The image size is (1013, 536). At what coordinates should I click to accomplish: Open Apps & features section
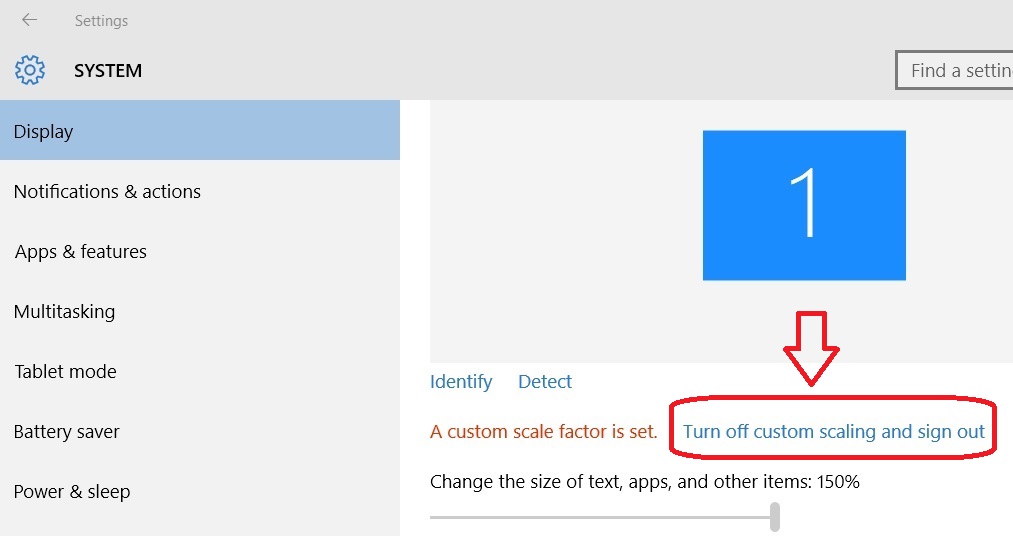click(x=81, y=251)
